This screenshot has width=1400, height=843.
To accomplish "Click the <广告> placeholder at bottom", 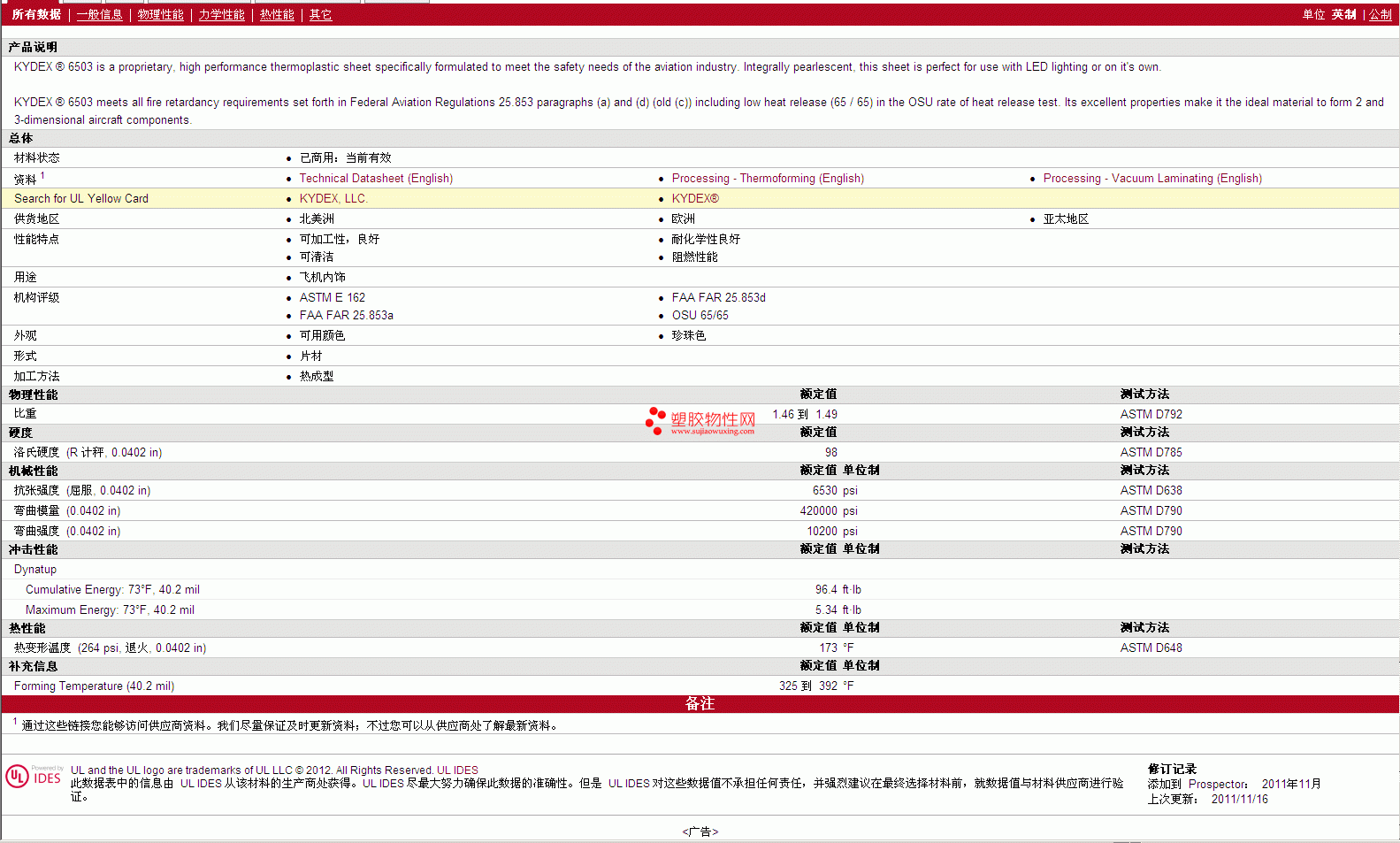I will pyautogui.click(x=700, y=832).
